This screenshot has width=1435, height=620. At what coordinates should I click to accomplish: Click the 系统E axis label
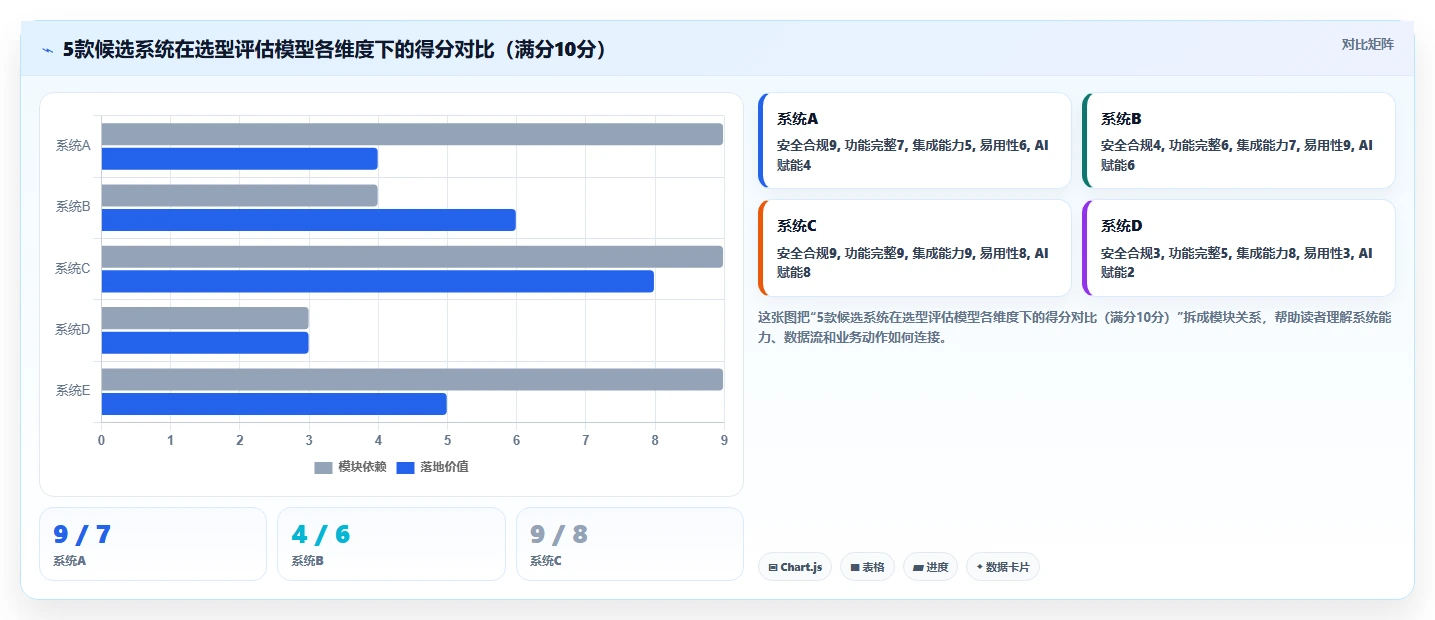point(73,391)
